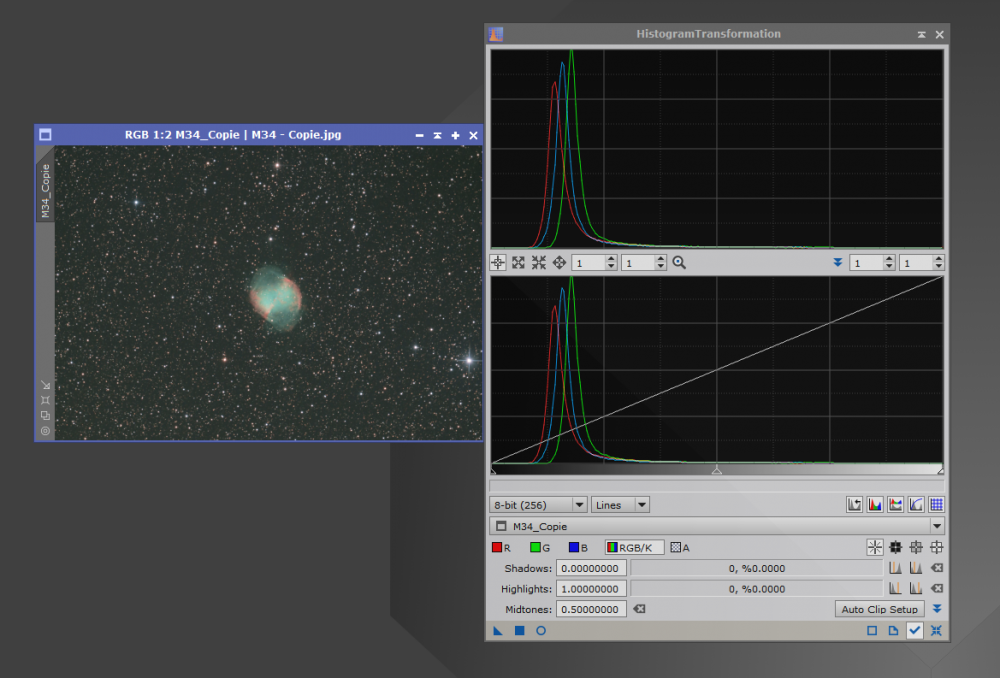Toggle show all channels histogram icon

(895, 505)
